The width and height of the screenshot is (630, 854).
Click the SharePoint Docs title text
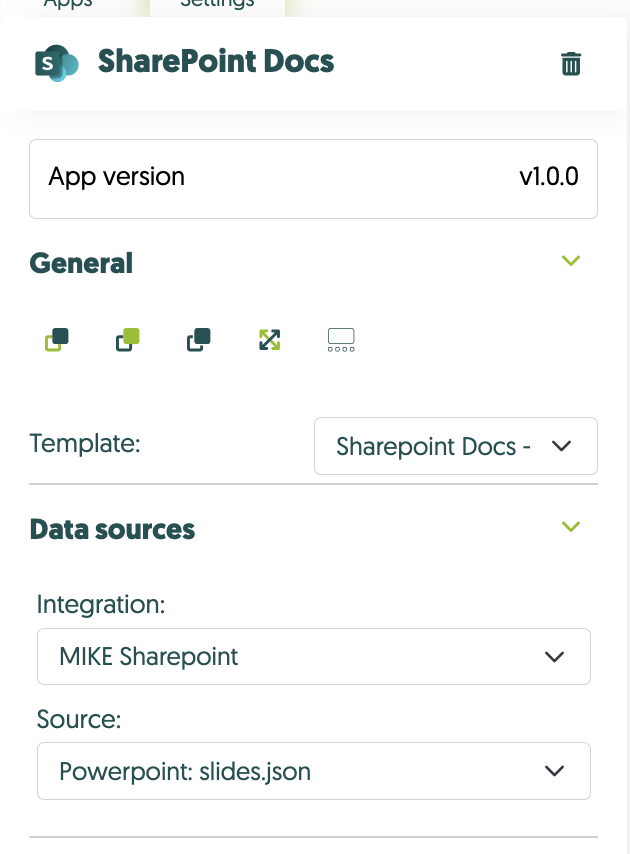coord(216,62)
